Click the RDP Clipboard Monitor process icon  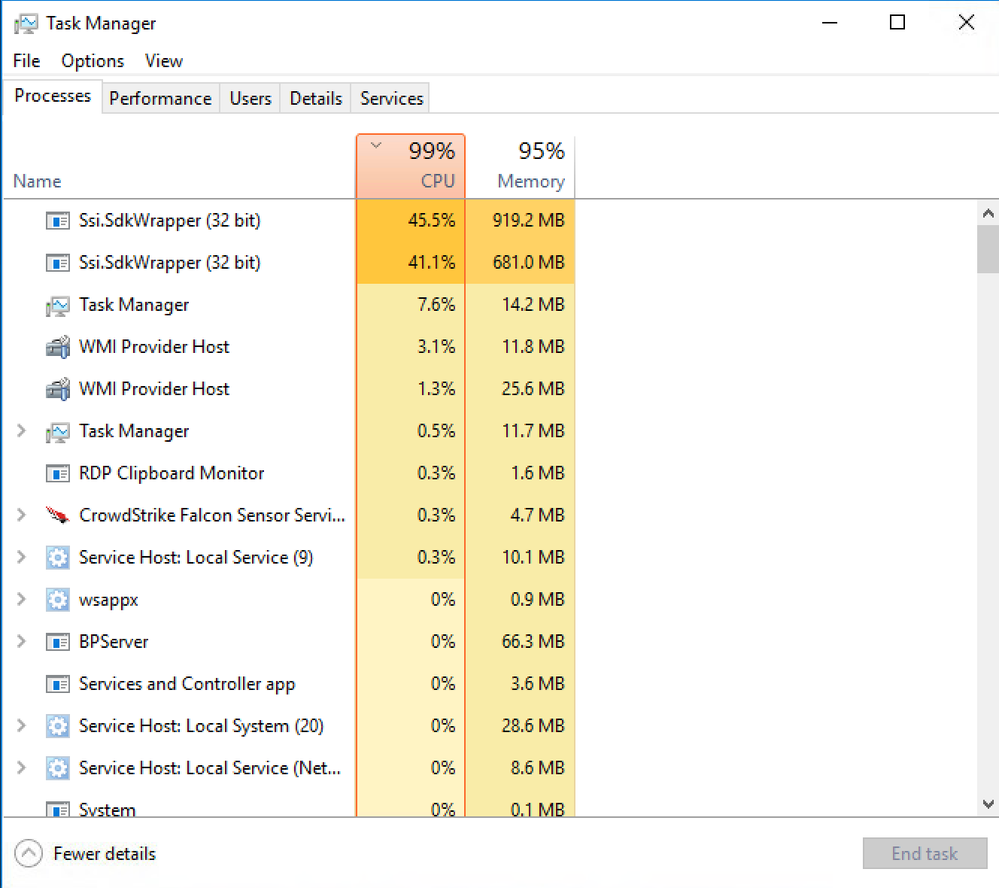(x=57, y=474)
